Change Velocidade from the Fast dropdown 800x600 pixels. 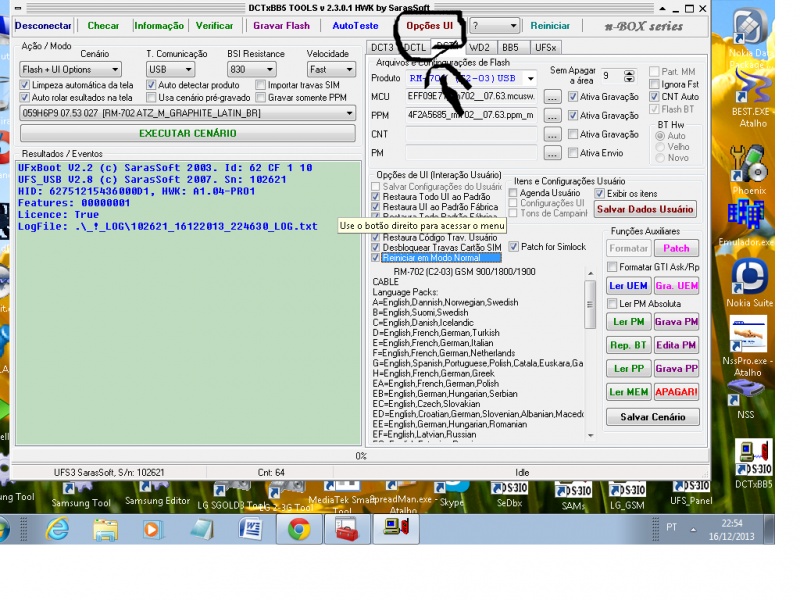331,69
